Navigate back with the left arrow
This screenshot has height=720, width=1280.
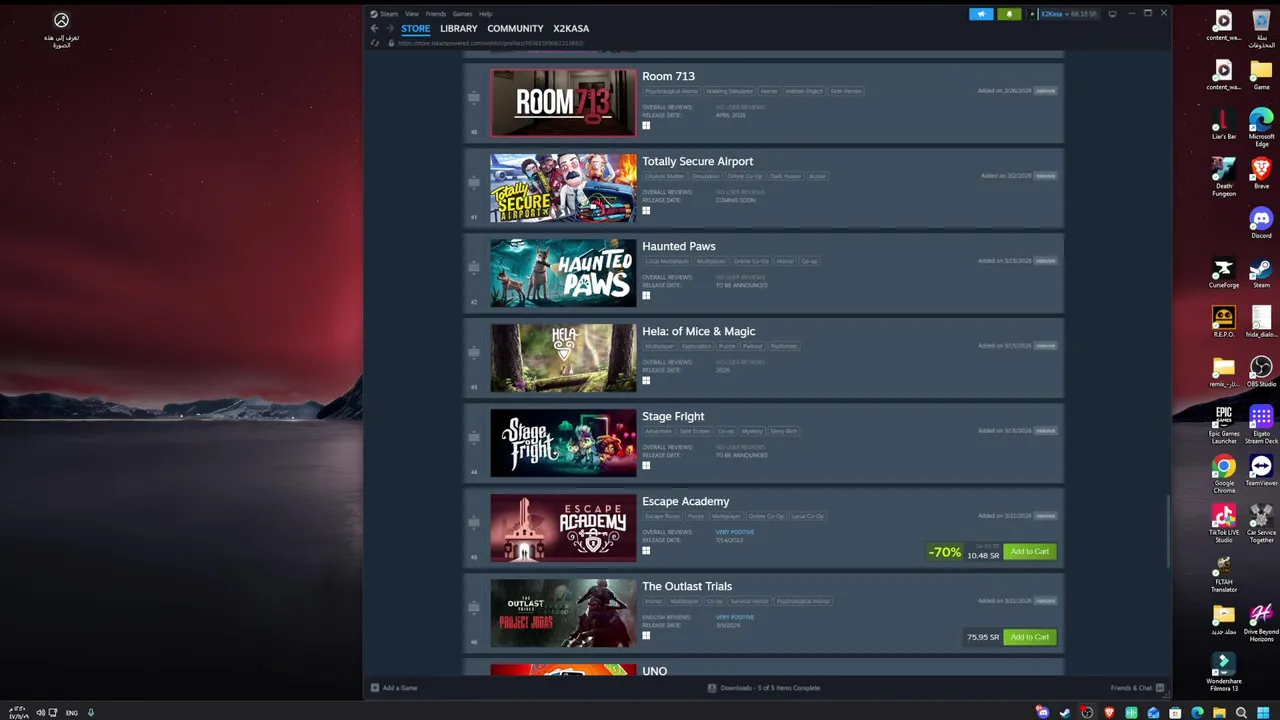click(375, 29)
